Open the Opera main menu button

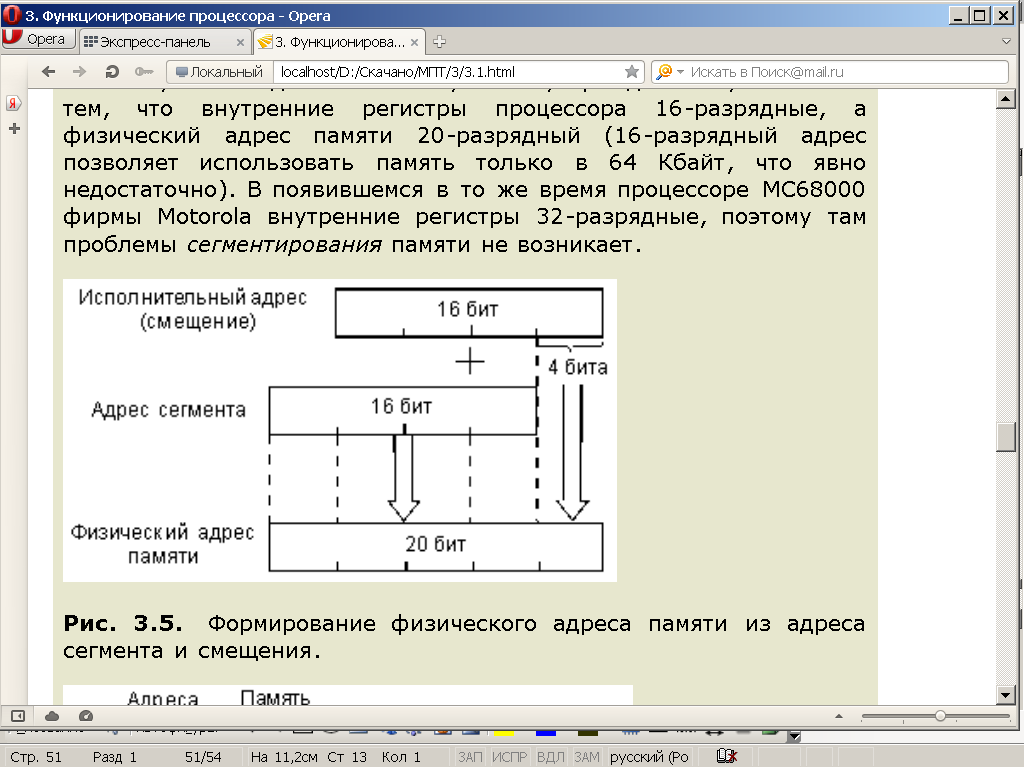click(x=38, y=40)
